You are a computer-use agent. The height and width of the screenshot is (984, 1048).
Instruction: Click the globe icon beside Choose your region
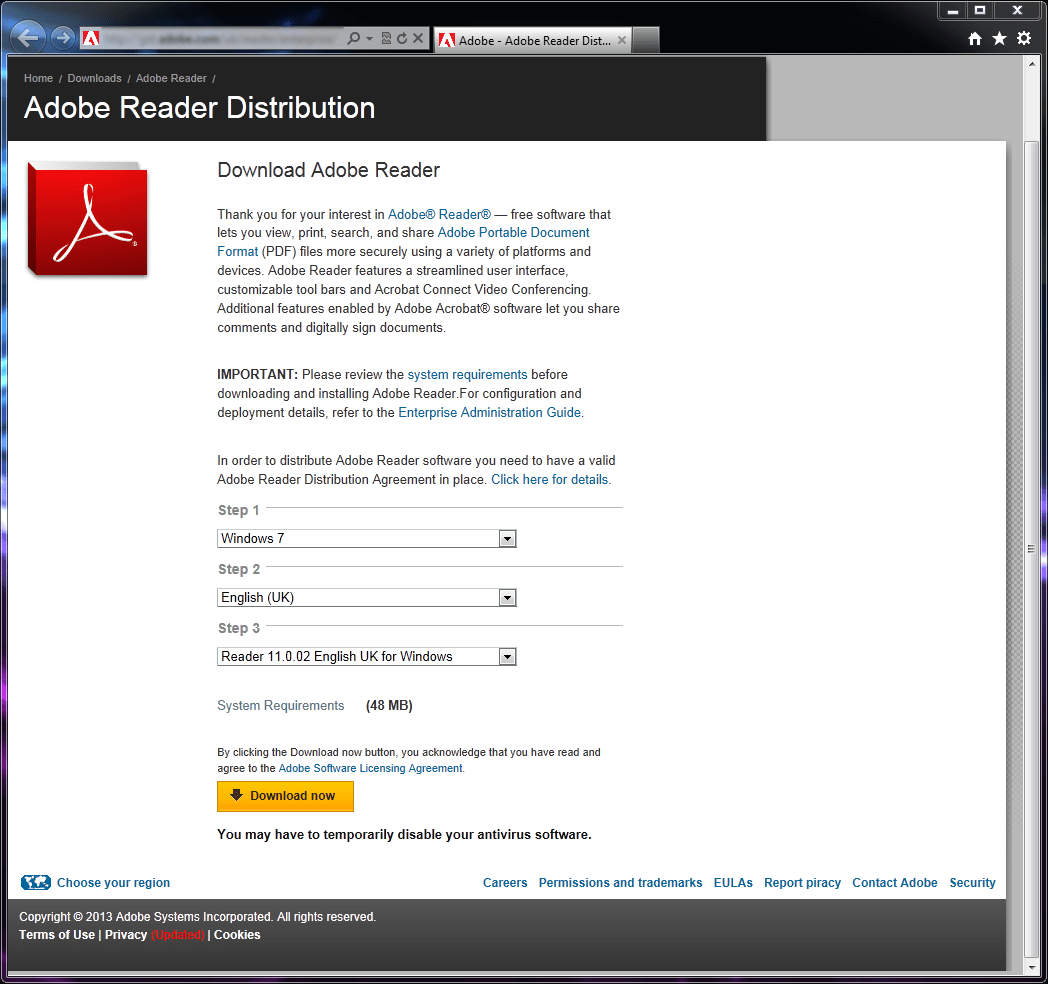[x=36, y=882]
